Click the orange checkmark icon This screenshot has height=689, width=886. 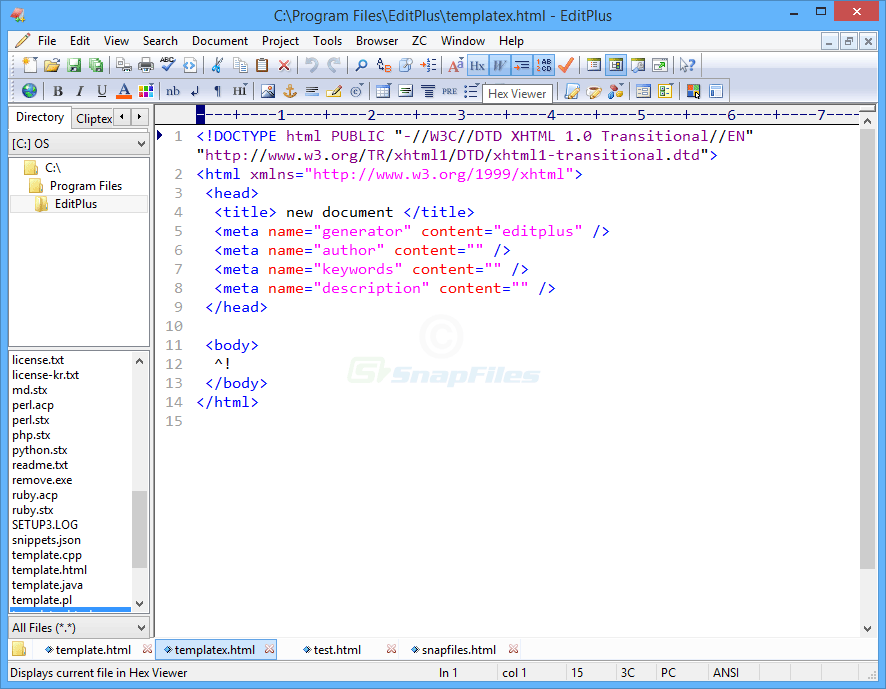pyautogui.click(x=566, y=65)
